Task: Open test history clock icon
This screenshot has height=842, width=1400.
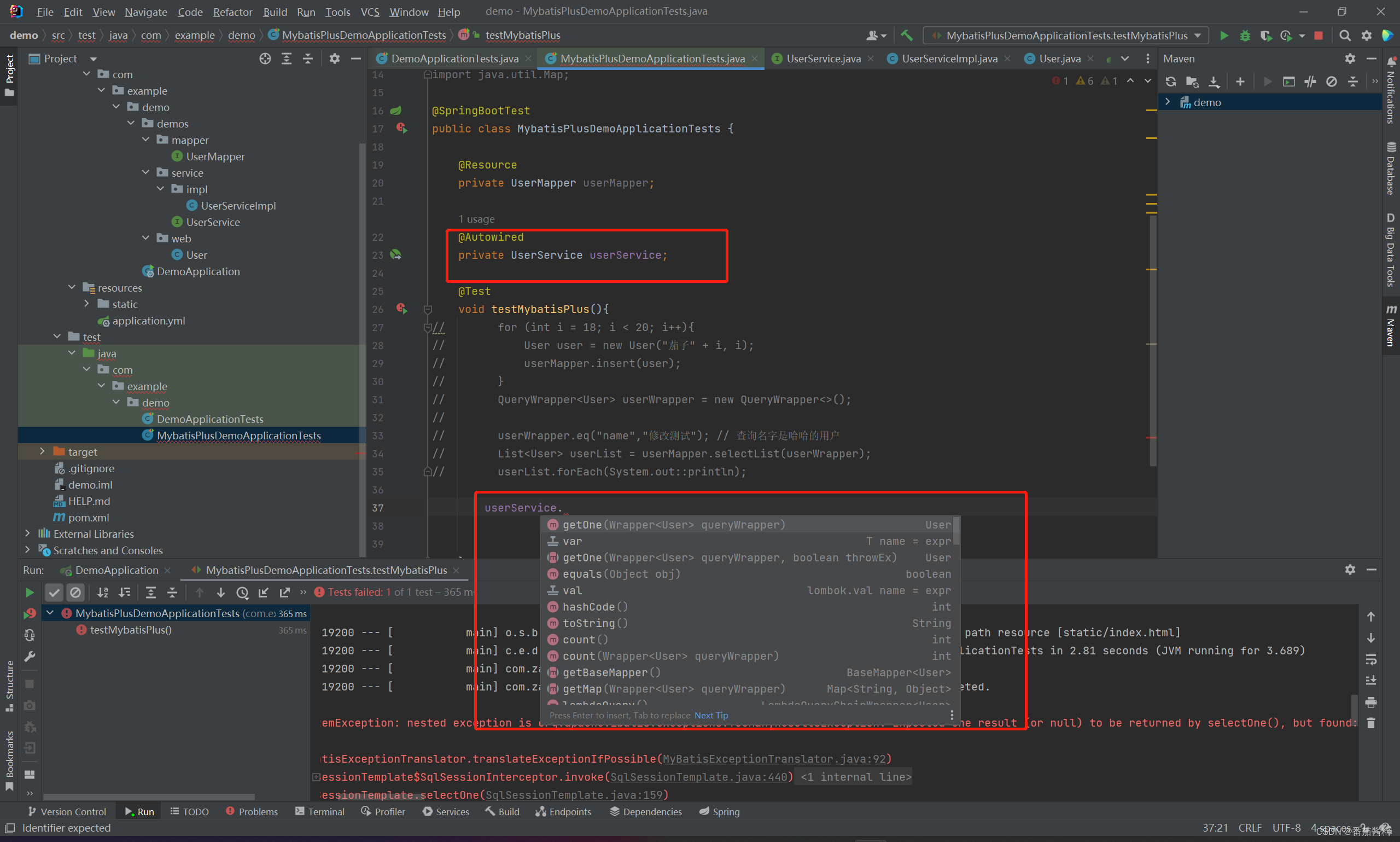Action: pyautogui.click(x=242, y=593)
